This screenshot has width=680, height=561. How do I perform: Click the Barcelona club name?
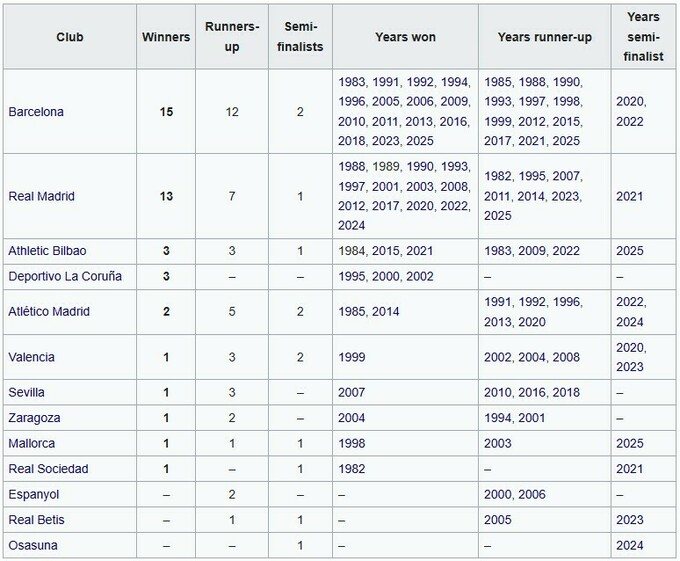pyautogui.click(x=35, y=112)
